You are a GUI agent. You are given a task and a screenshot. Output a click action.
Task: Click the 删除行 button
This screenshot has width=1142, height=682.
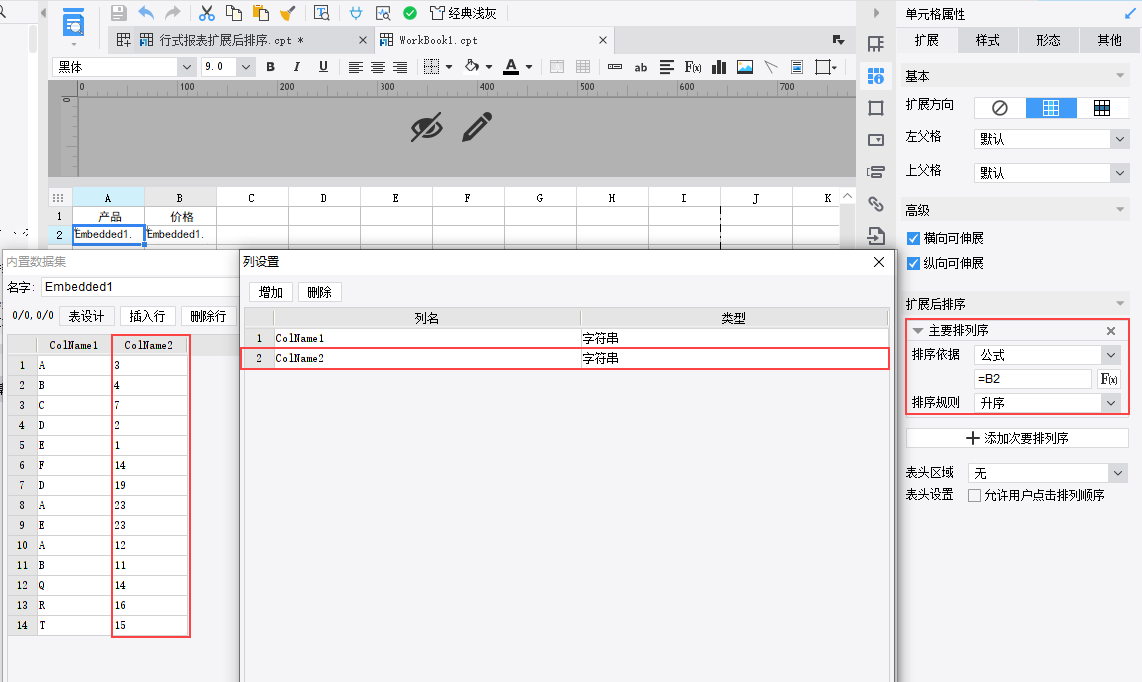(208, 316)
